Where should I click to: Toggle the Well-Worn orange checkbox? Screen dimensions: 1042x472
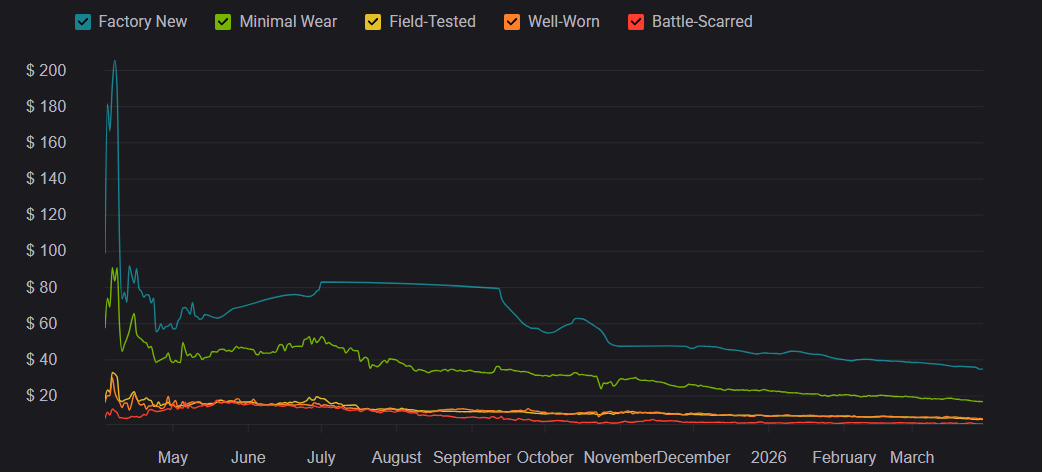[x=512, y=21]
